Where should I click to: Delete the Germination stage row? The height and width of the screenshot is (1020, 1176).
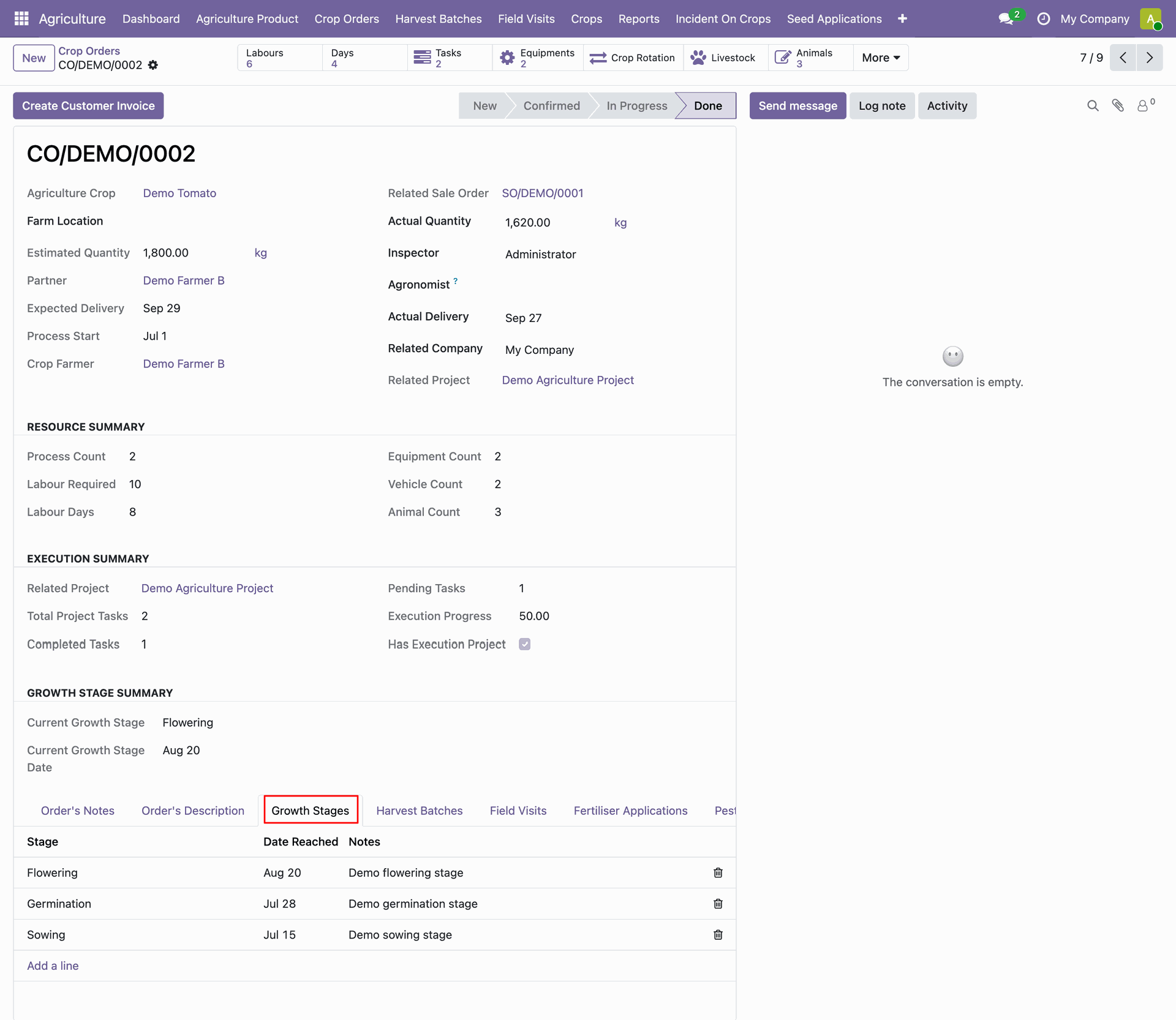coord(718,904)
